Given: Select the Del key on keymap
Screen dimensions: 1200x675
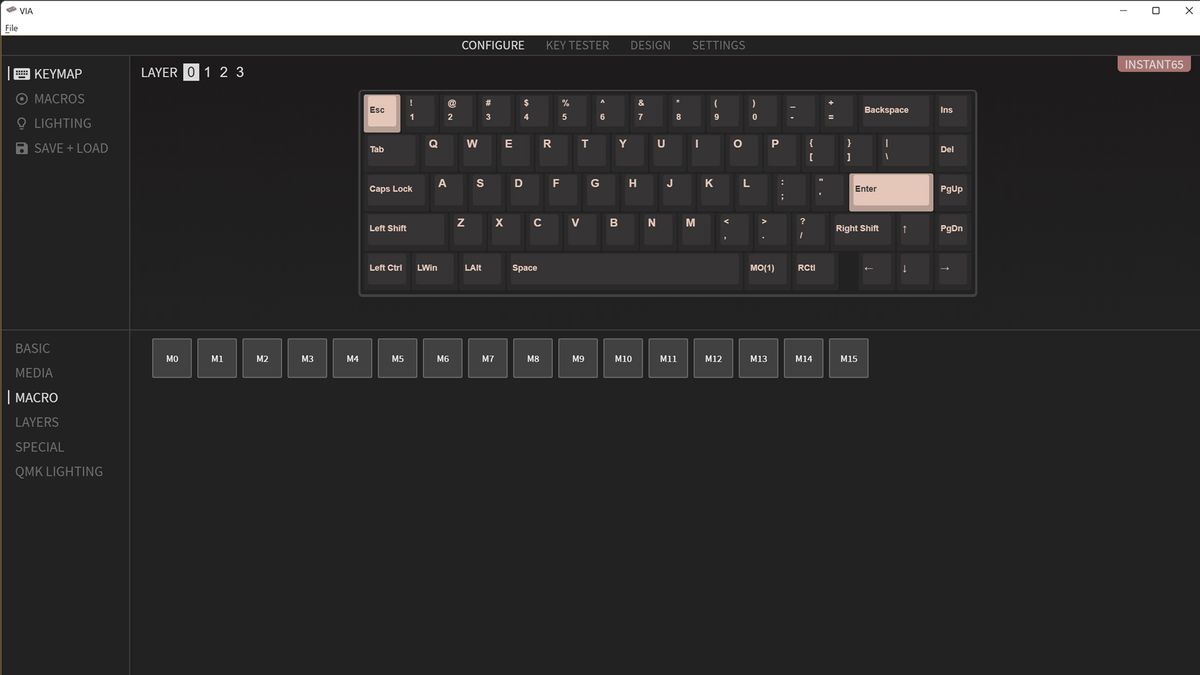Looking at the screenshot, I should tap(953, 152).
